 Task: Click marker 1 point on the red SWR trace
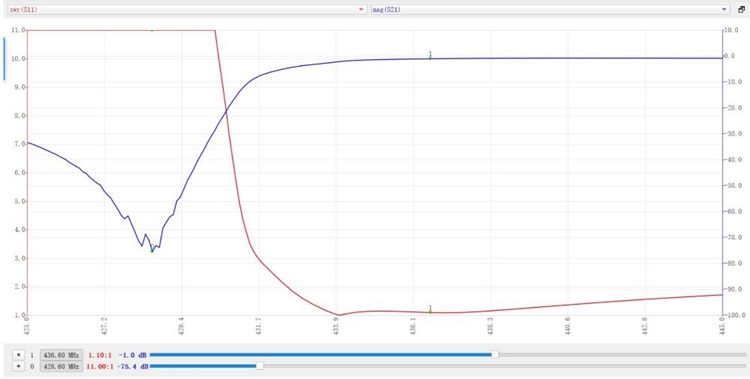click(430, 312)
